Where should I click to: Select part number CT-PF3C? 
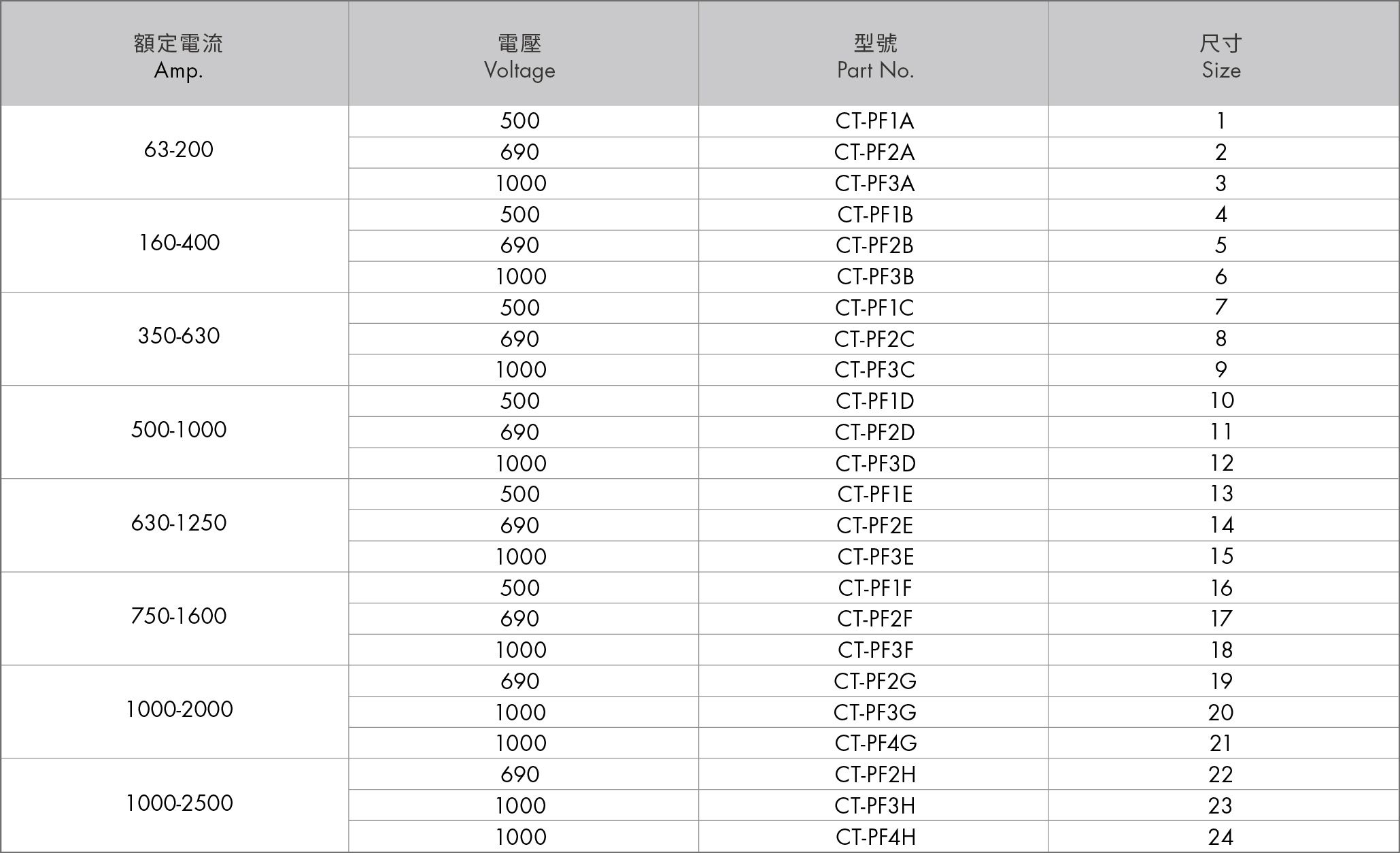pos(874,370)
